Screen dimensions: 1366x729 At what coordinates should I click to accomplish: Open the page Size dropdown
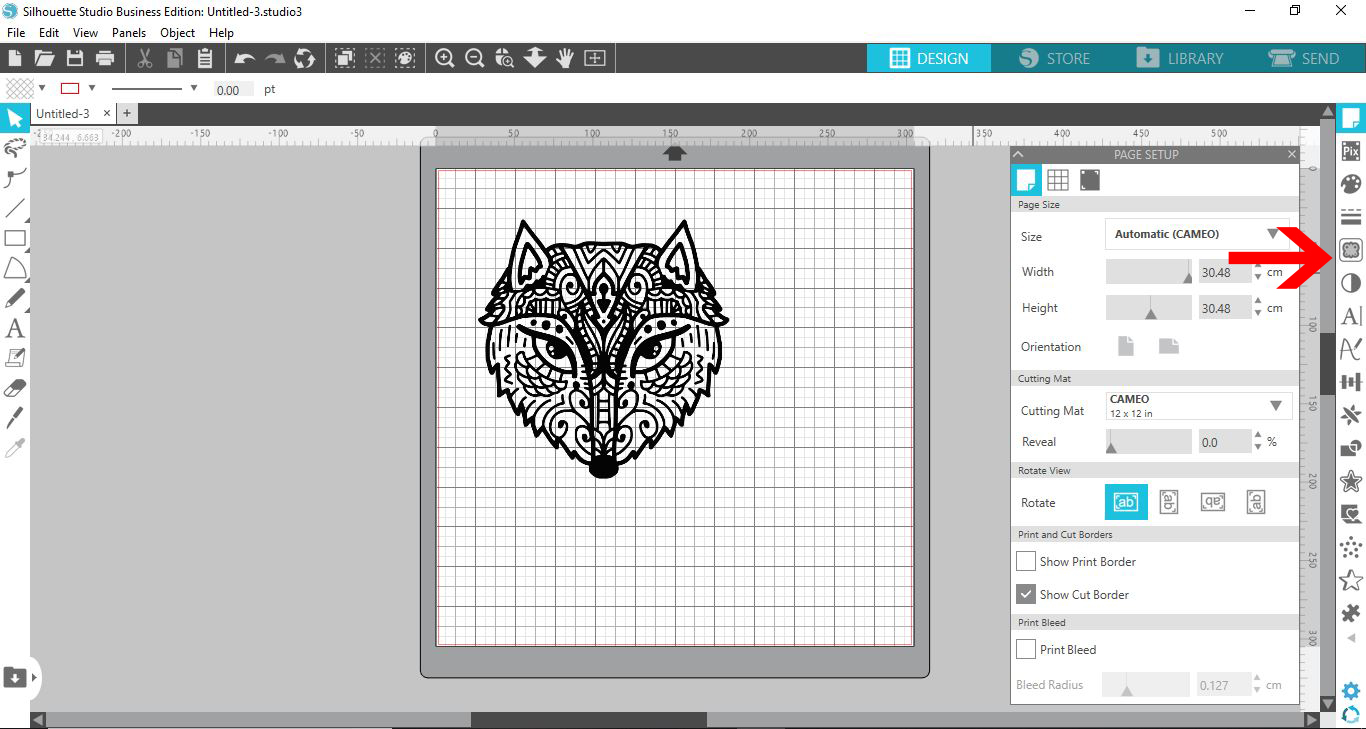pyautogui.click(x=1197, y=234)
